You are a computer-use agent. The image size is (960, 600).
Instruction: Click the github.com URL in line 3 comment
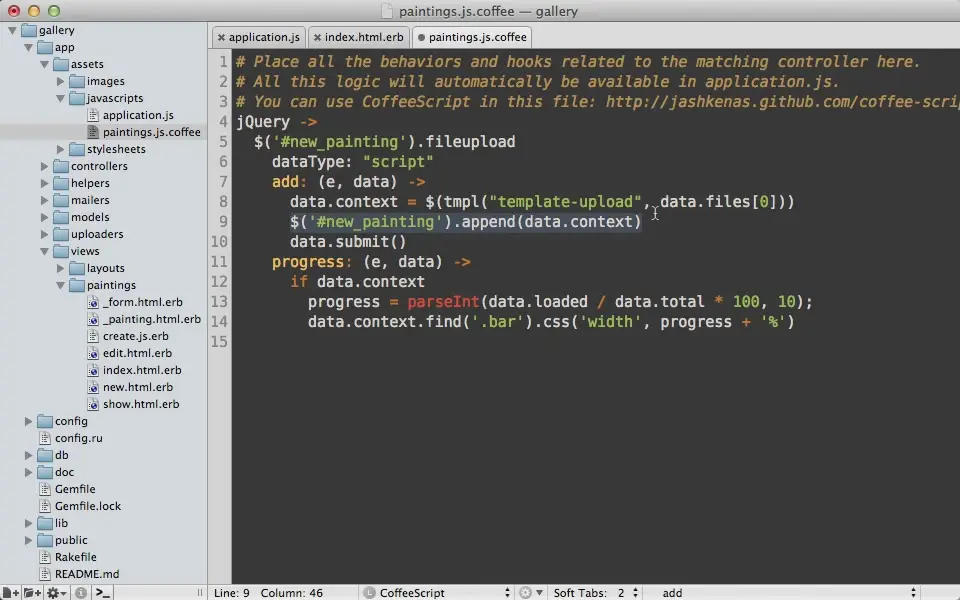point(782,102)
